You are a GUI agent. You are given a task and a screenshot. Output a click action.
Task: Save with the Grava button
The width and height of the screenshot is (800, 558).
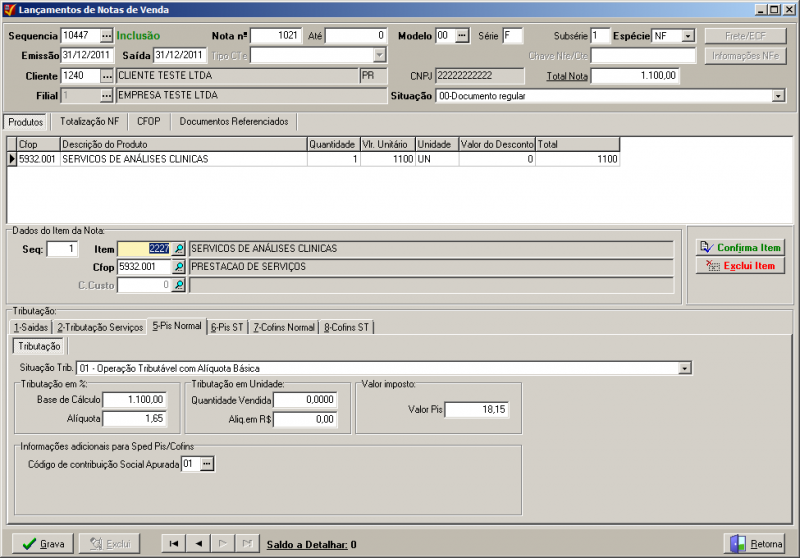(43, 544)
